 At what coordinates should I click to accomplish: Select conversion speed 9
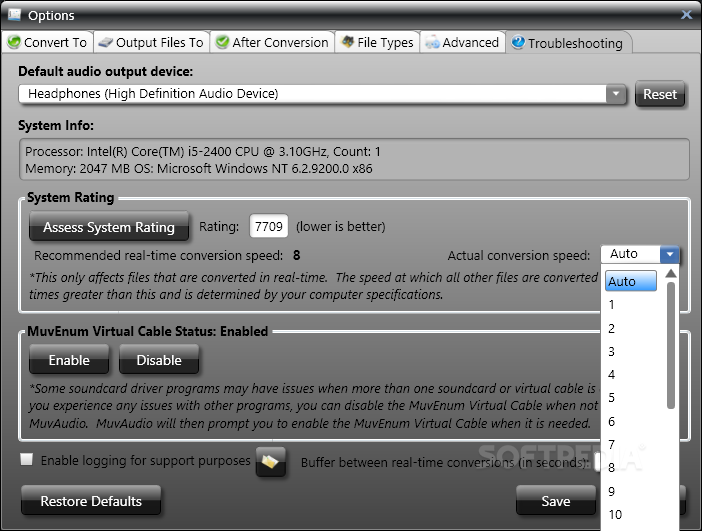click(631, 491)
